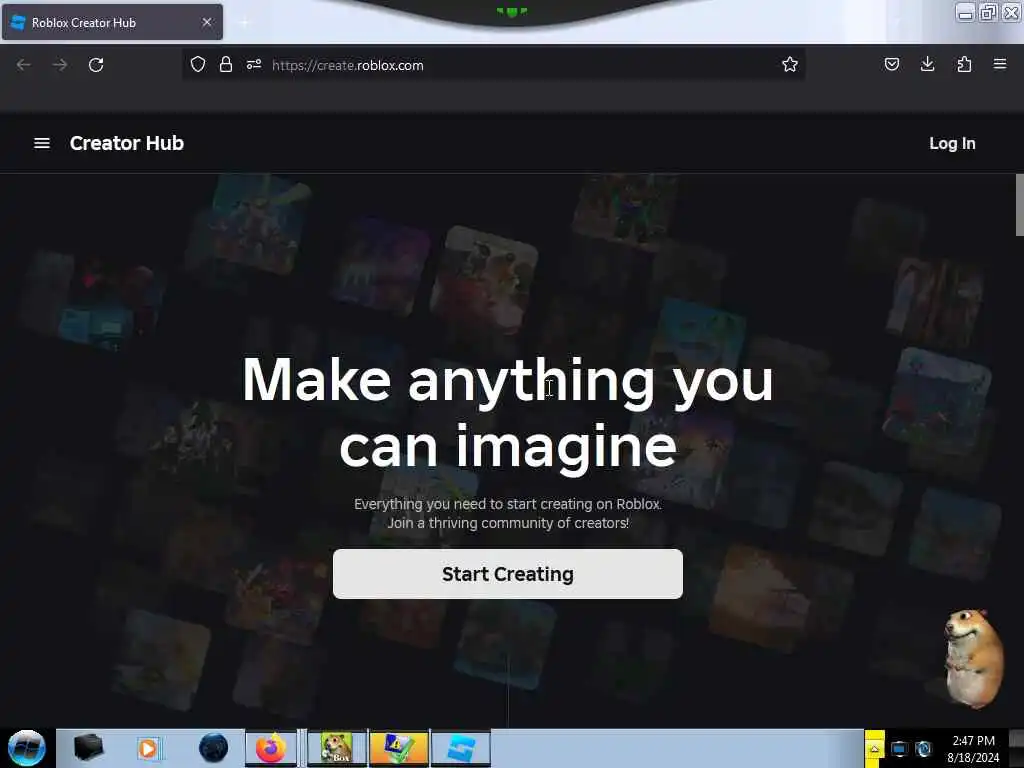Image resolution: width=1024 pixels, height=768 pixels.
Task: Minimize the browser window
Action: [x=965, y=12]
